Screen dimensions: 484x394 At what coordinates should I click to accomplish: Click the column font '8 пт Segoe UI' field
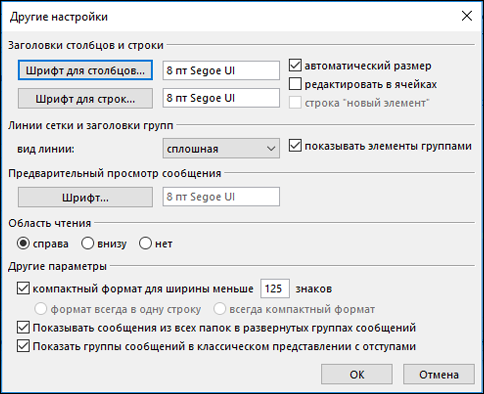pyautogui.click(x=221, y=70)
